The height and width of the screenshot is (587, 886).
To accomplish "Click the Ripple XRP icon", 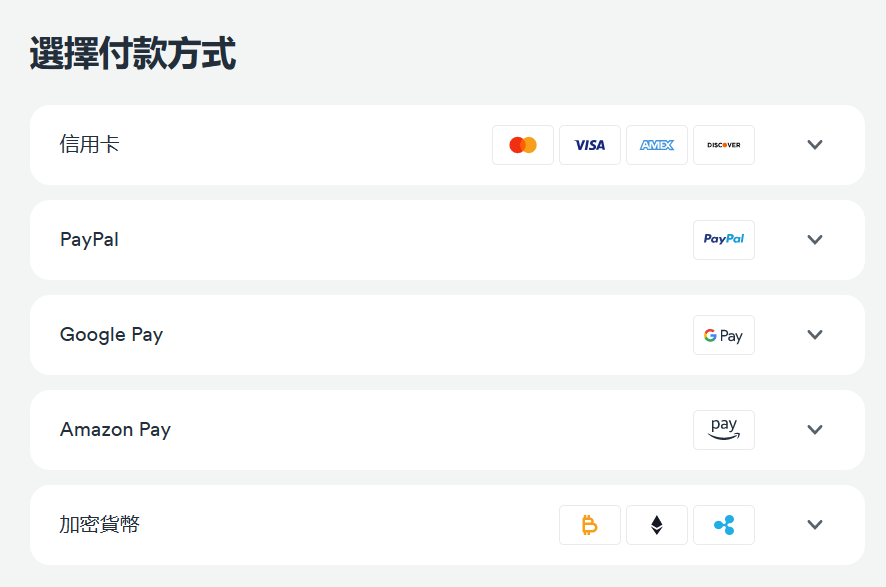I will (724, 525).
